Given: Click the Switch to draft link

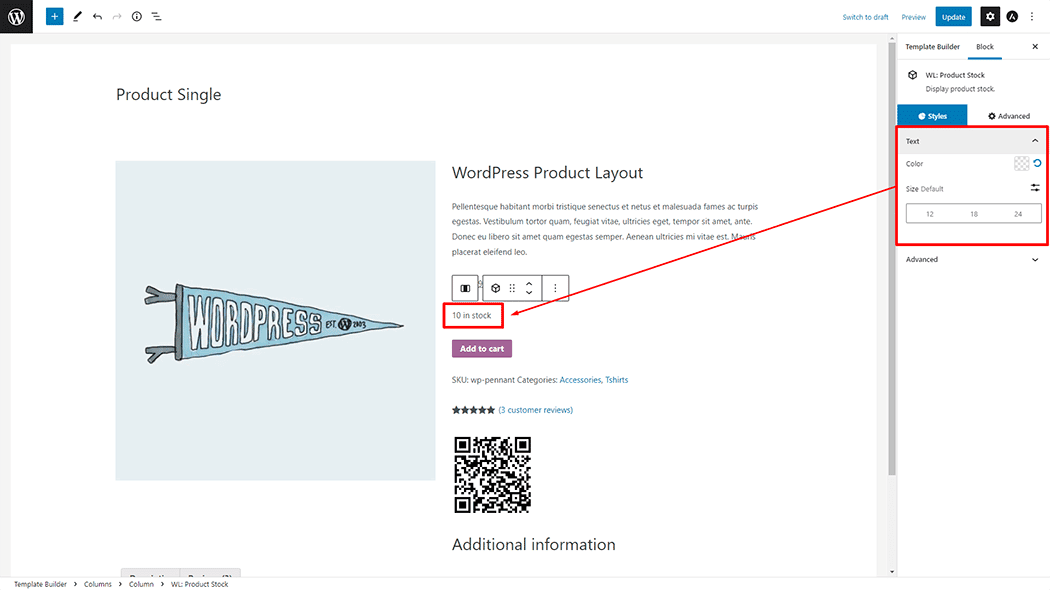Looking at the screenshot, I should tap(865, 17).
